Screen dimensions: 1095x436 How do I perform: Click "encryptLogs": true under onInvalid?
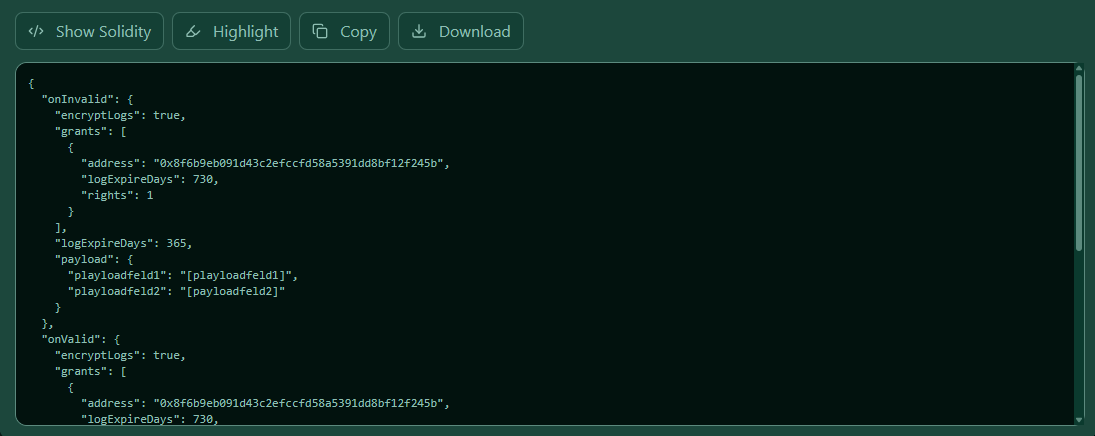coord(119,115)
